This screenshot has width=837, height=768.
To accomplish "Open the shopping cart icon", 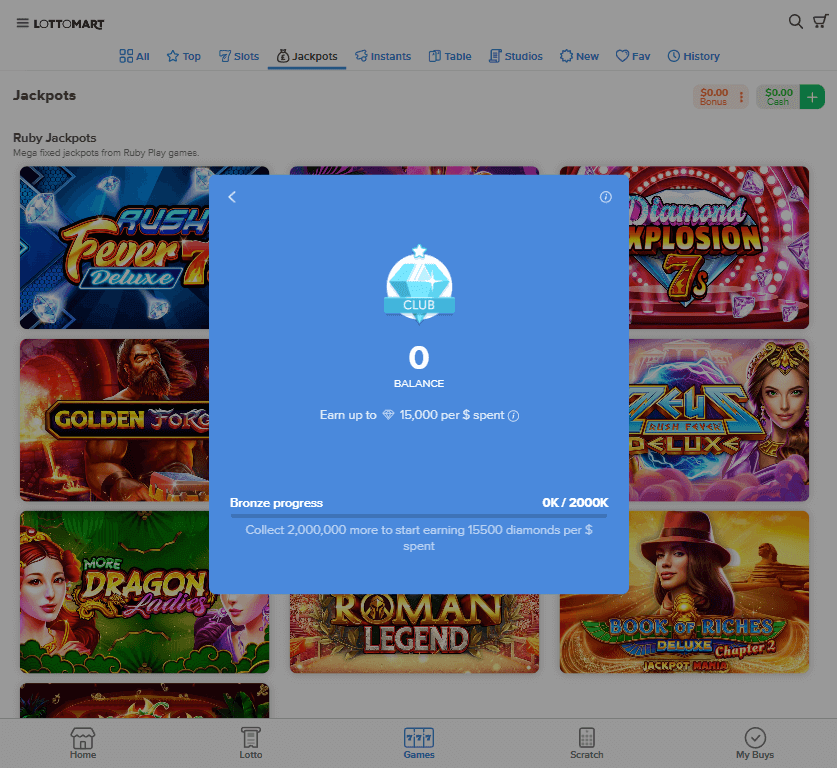I will click(820, 21).
